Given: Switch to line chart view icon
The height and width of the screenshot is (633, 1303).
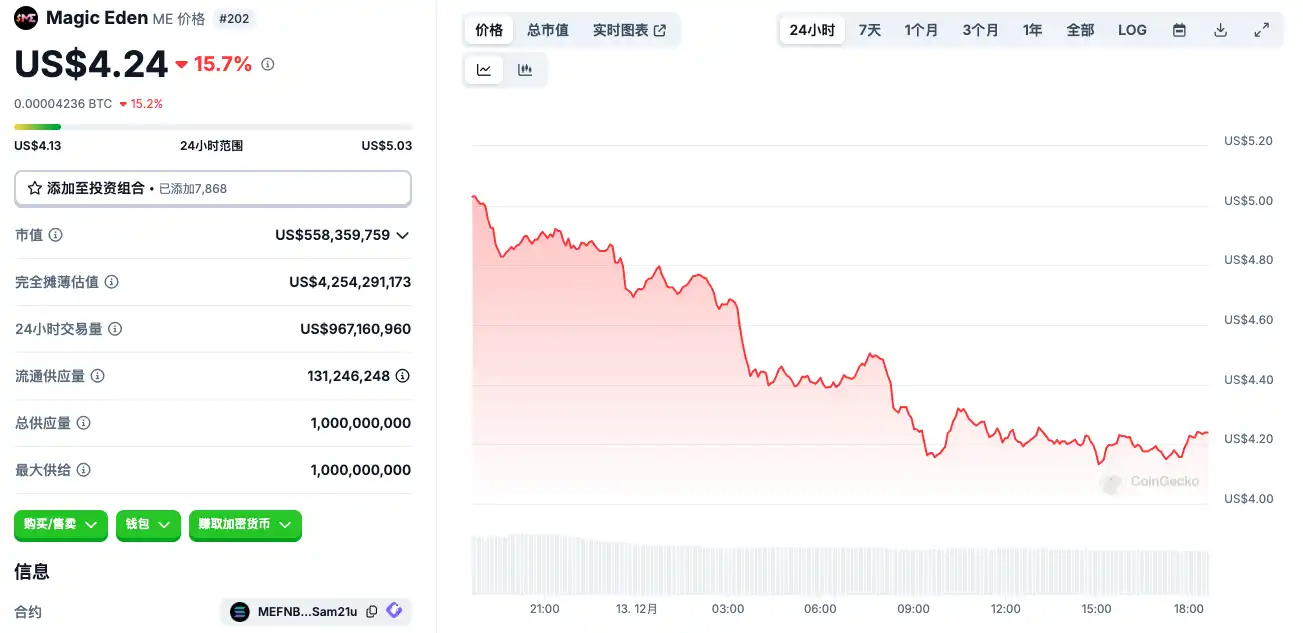Looking at the screenshot, I should pyautogui.click(x=484, y=70).
